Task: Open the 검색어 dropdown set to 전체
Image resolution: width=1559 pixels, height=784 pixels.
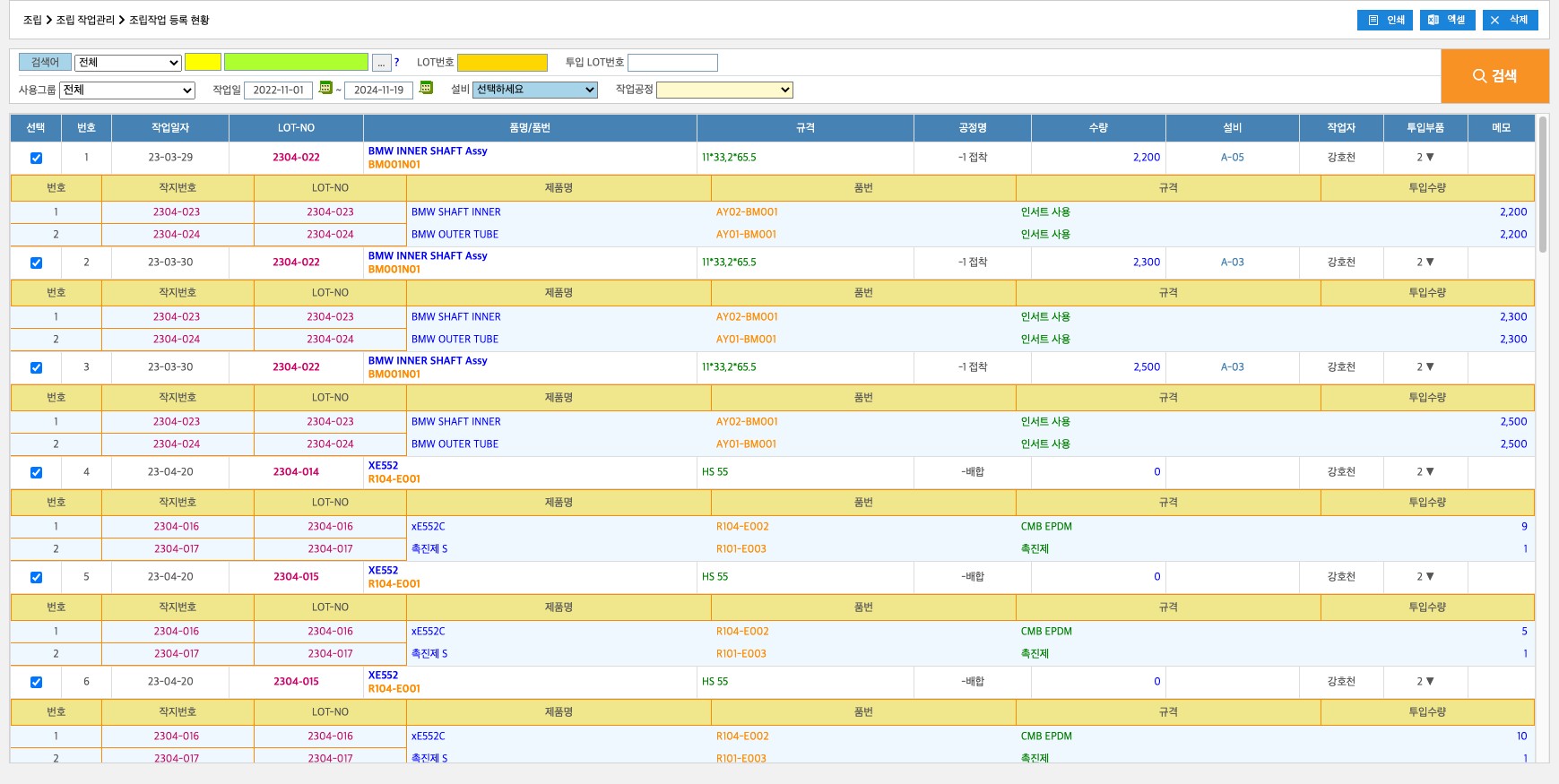Action: point(127,63)
